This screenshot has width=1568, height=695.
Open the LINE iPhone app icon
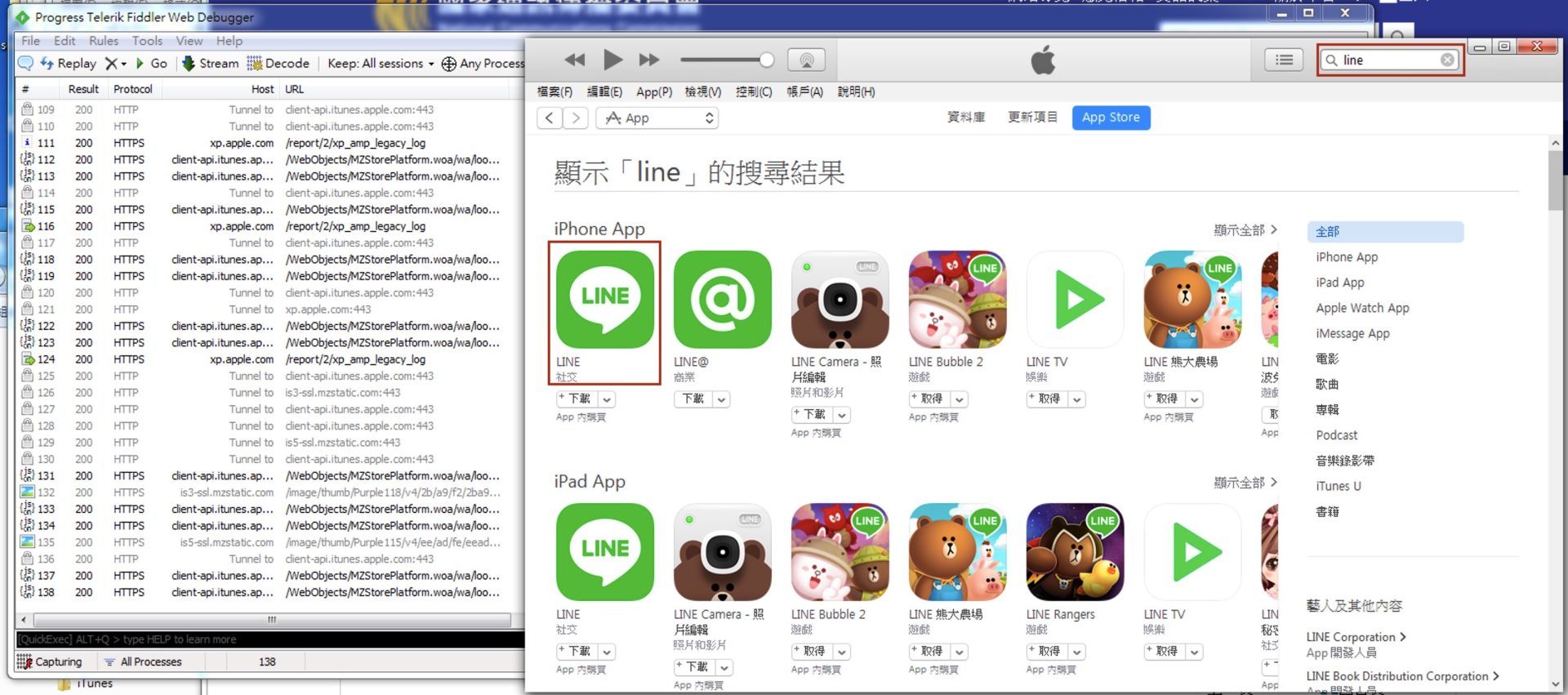[x=604, y=299]
